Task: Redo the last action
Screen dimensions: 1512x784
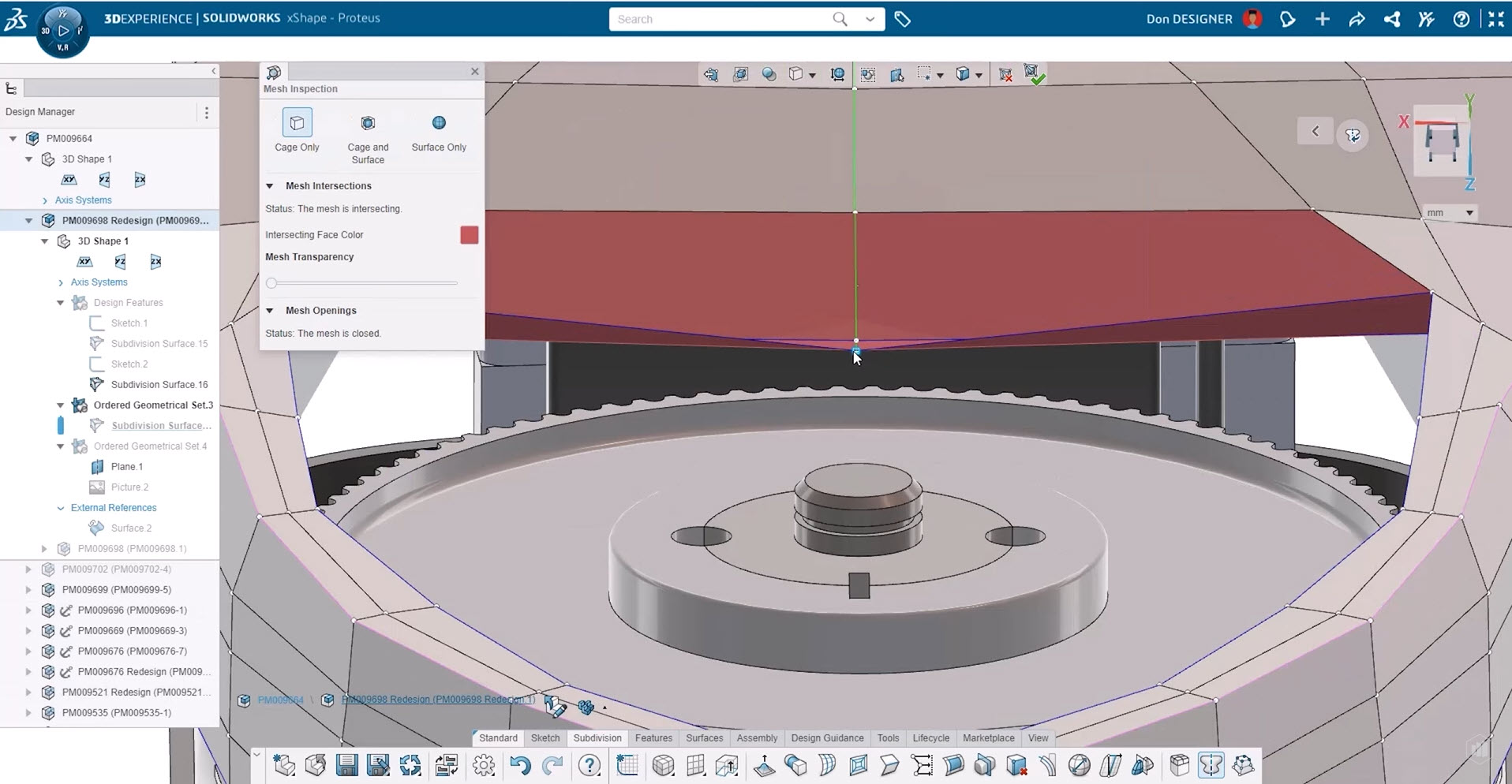Action: coord(553,765)
